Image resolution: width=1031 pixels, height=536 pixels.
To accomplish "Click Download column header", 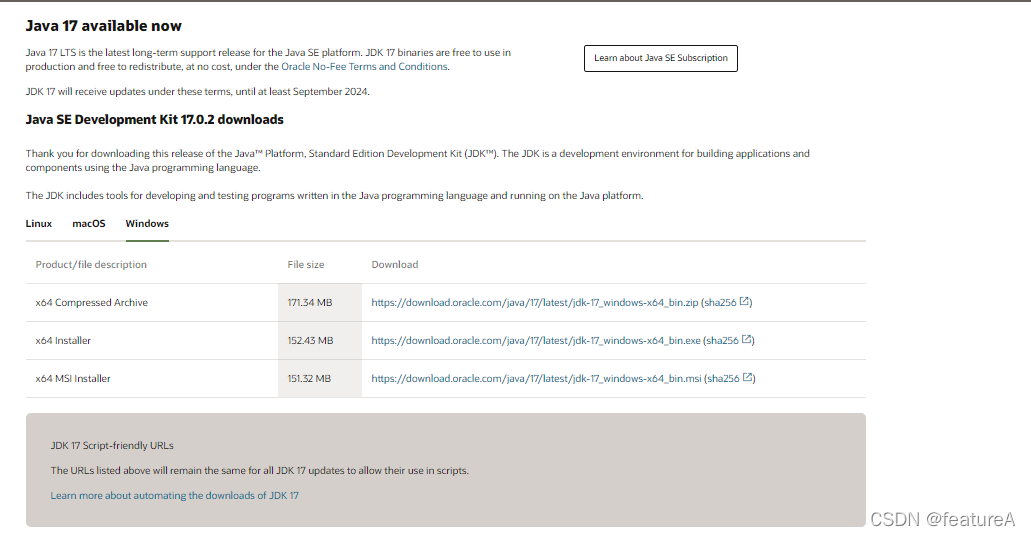I will click(395, 264).
